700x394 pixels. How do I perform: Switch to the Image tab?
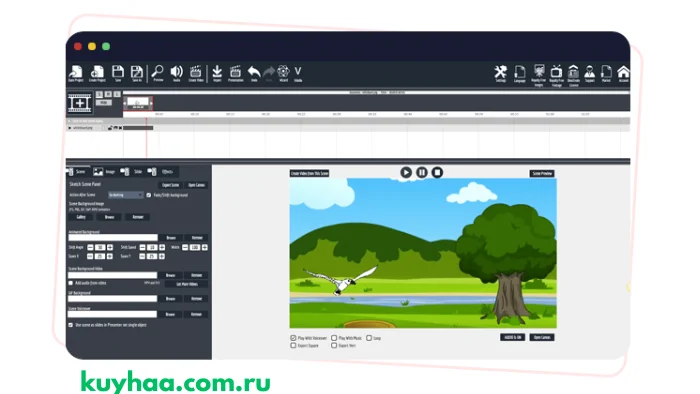(x=104, y=172)
